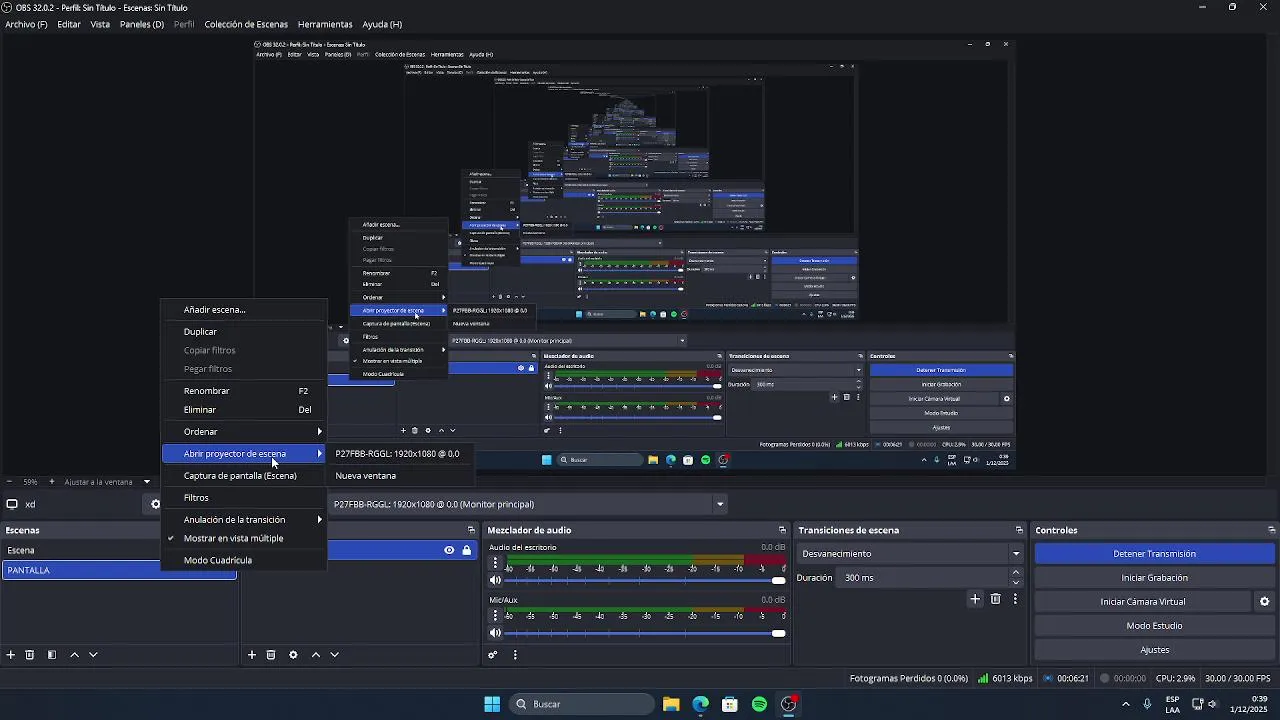Expand the Ordenar submenu
The height and width of the screenshot is (720, 1280).
244,432
